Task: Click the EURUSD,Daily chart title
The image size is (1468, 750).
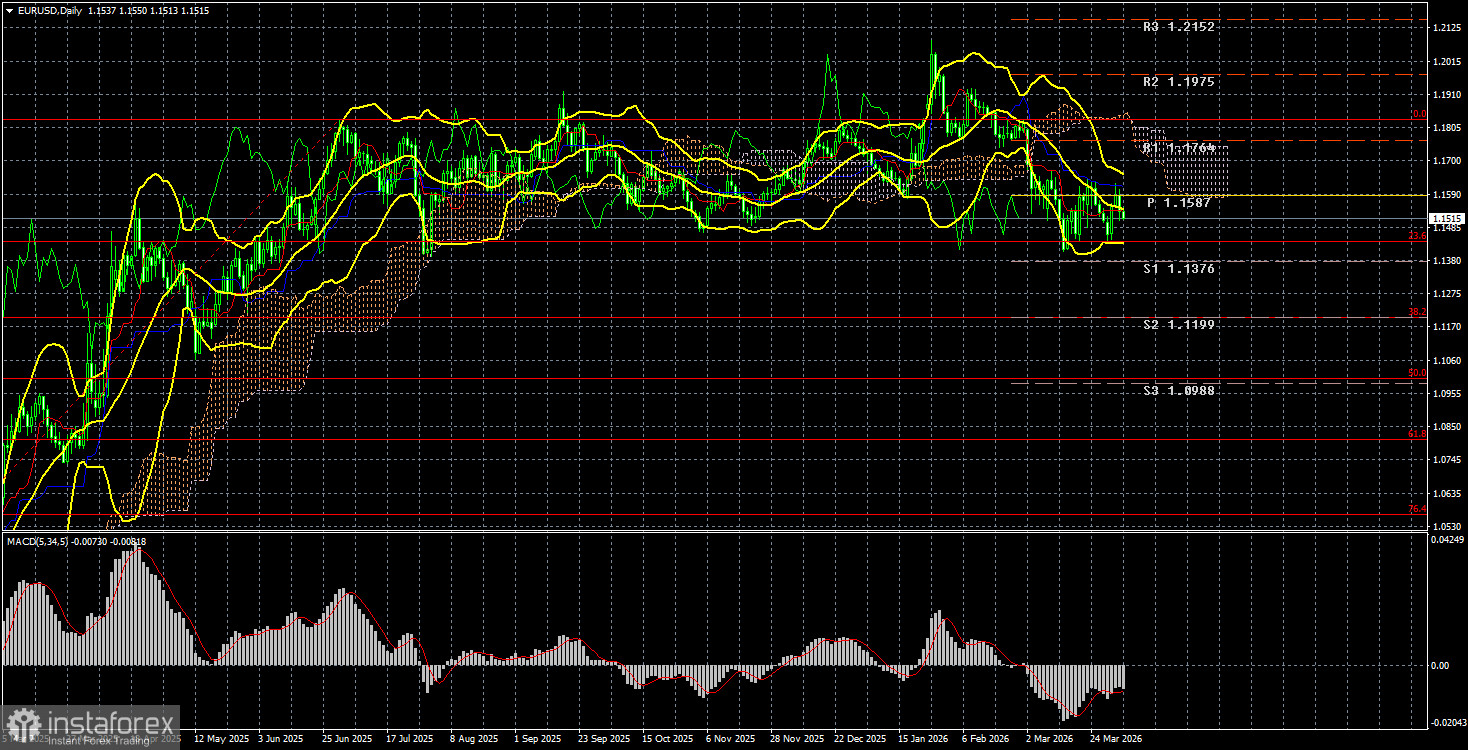Action: coord(50,9)
